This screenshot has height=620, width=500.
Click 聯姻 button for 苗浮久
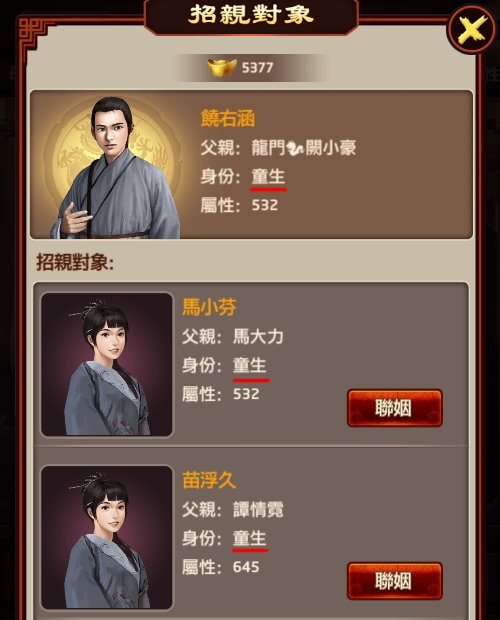[394, 581]
